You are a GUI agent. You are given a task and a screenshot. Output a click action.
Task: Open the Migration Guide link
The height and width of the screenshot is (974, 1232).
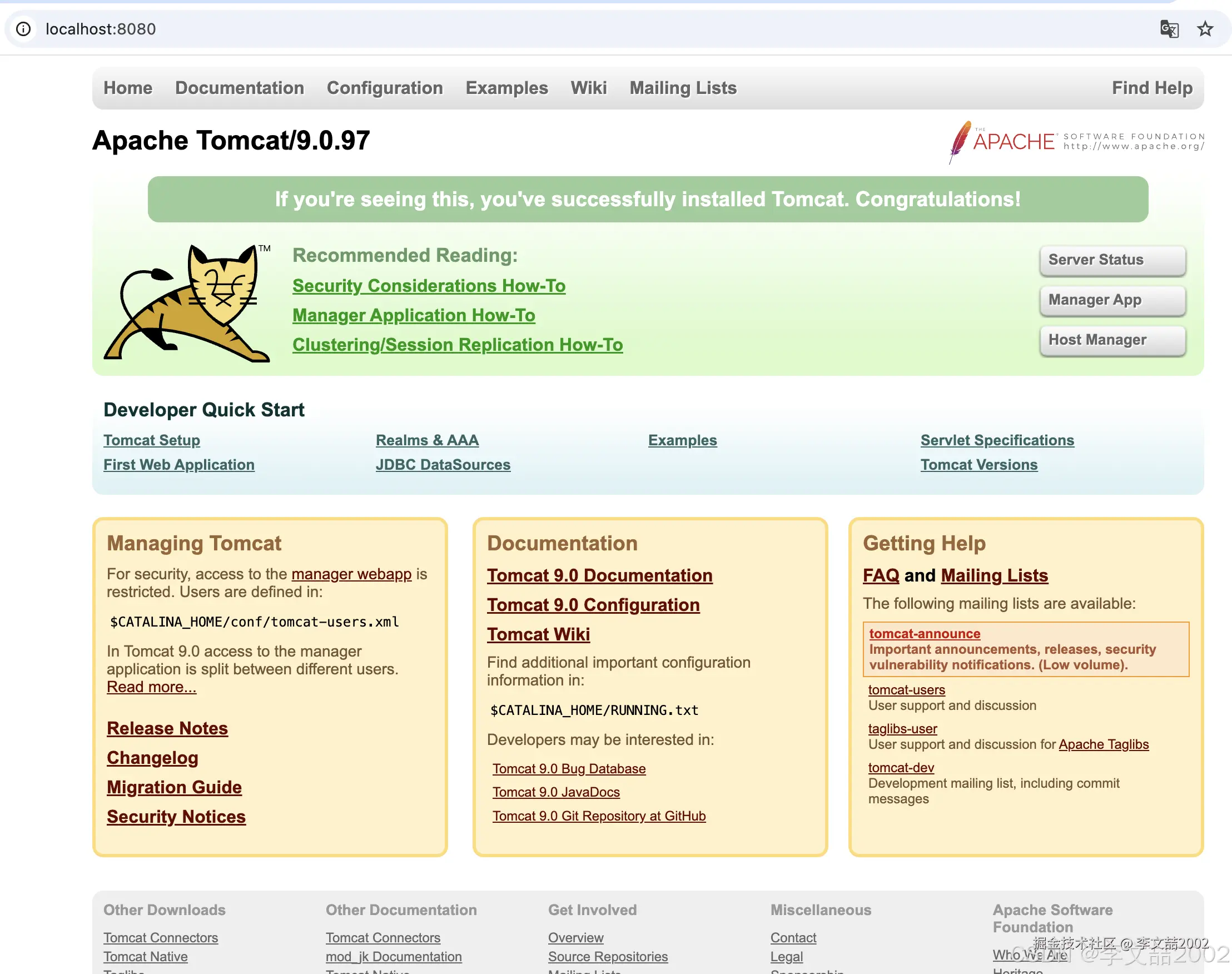174,787
